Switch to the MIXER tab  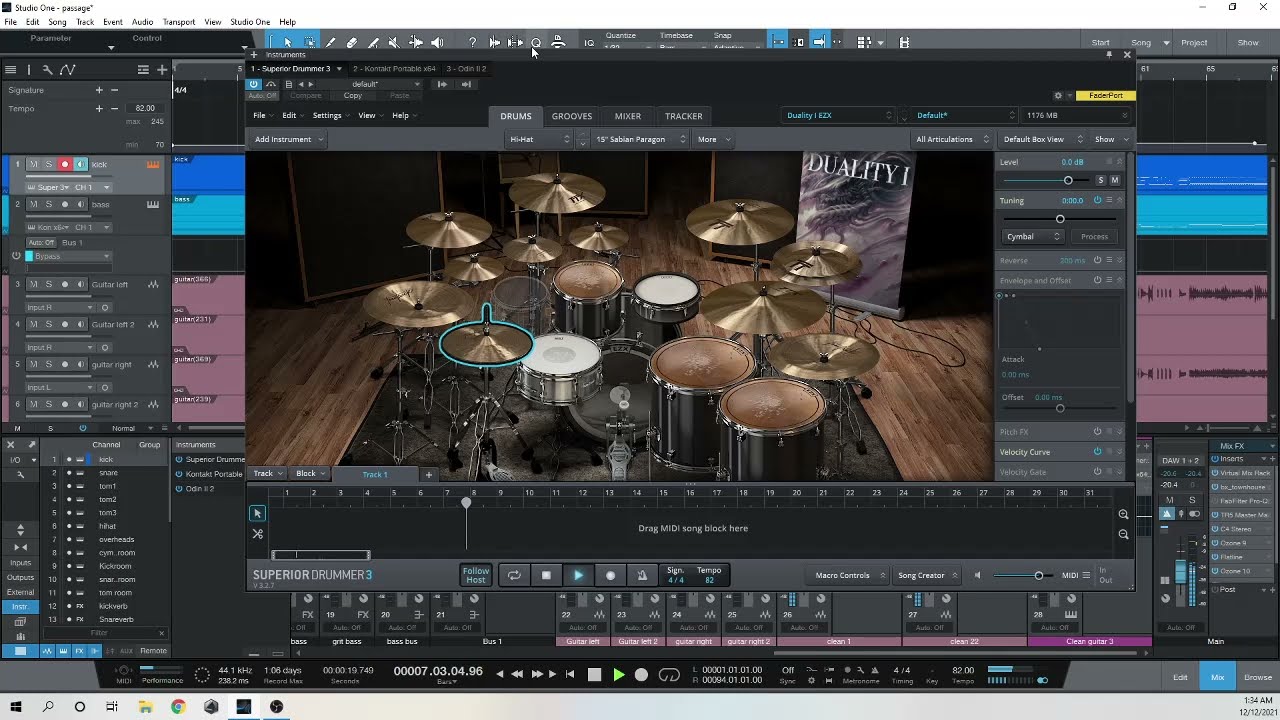[628, 116]
